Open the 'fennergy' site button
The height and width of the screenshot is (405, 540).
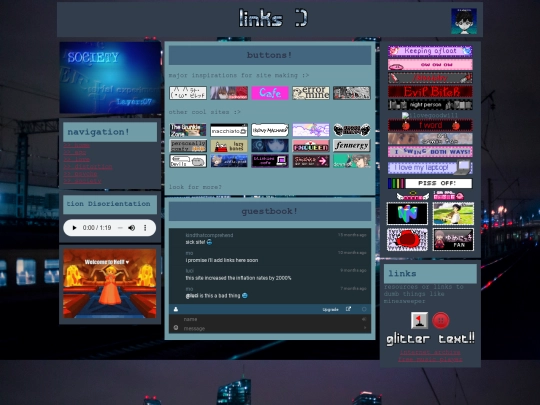coord(352,146)
